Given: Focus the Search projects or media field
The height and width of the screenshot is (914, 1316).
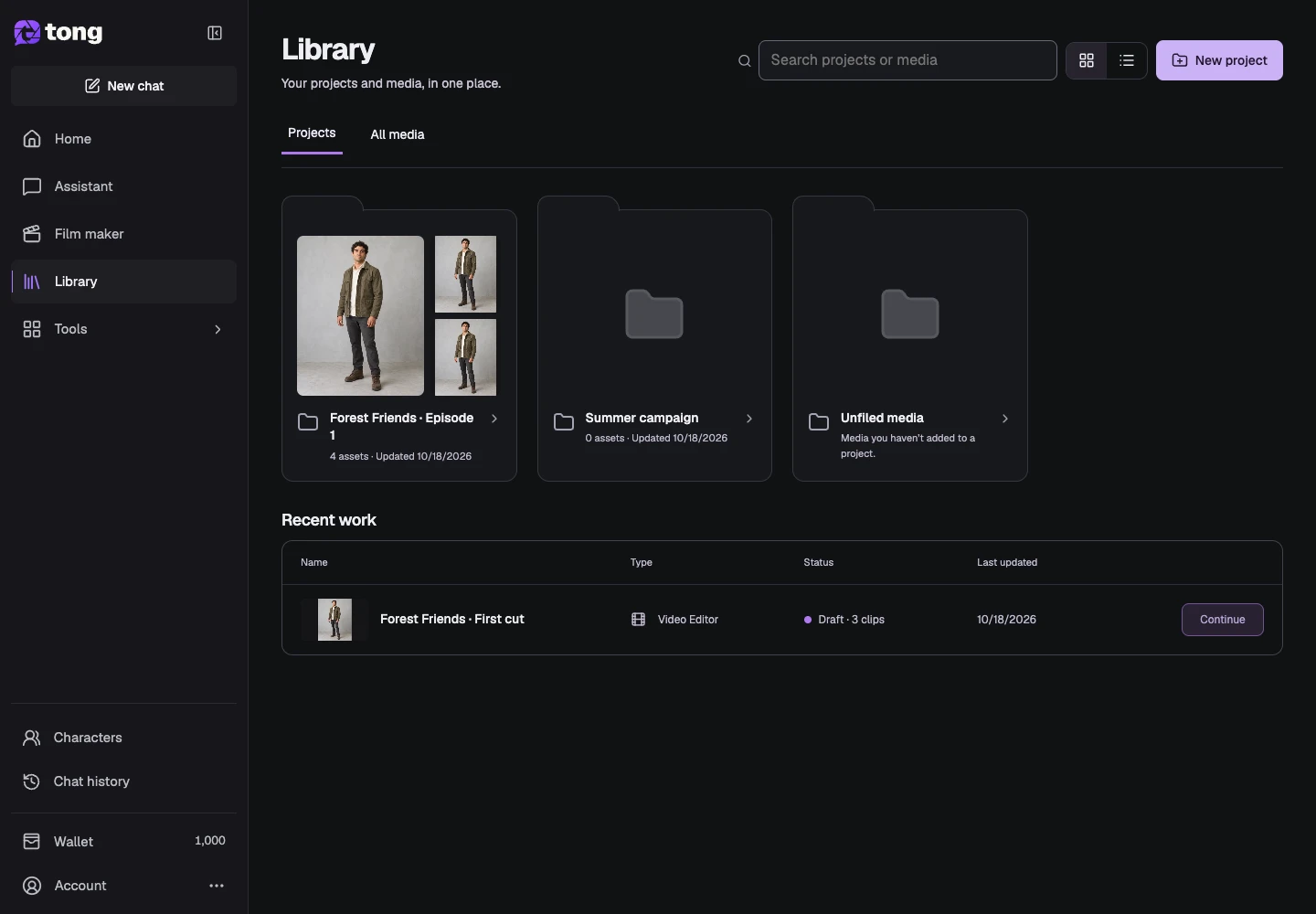Looking at the screenshot, I should pyautogui.click(x=907, y=60).
